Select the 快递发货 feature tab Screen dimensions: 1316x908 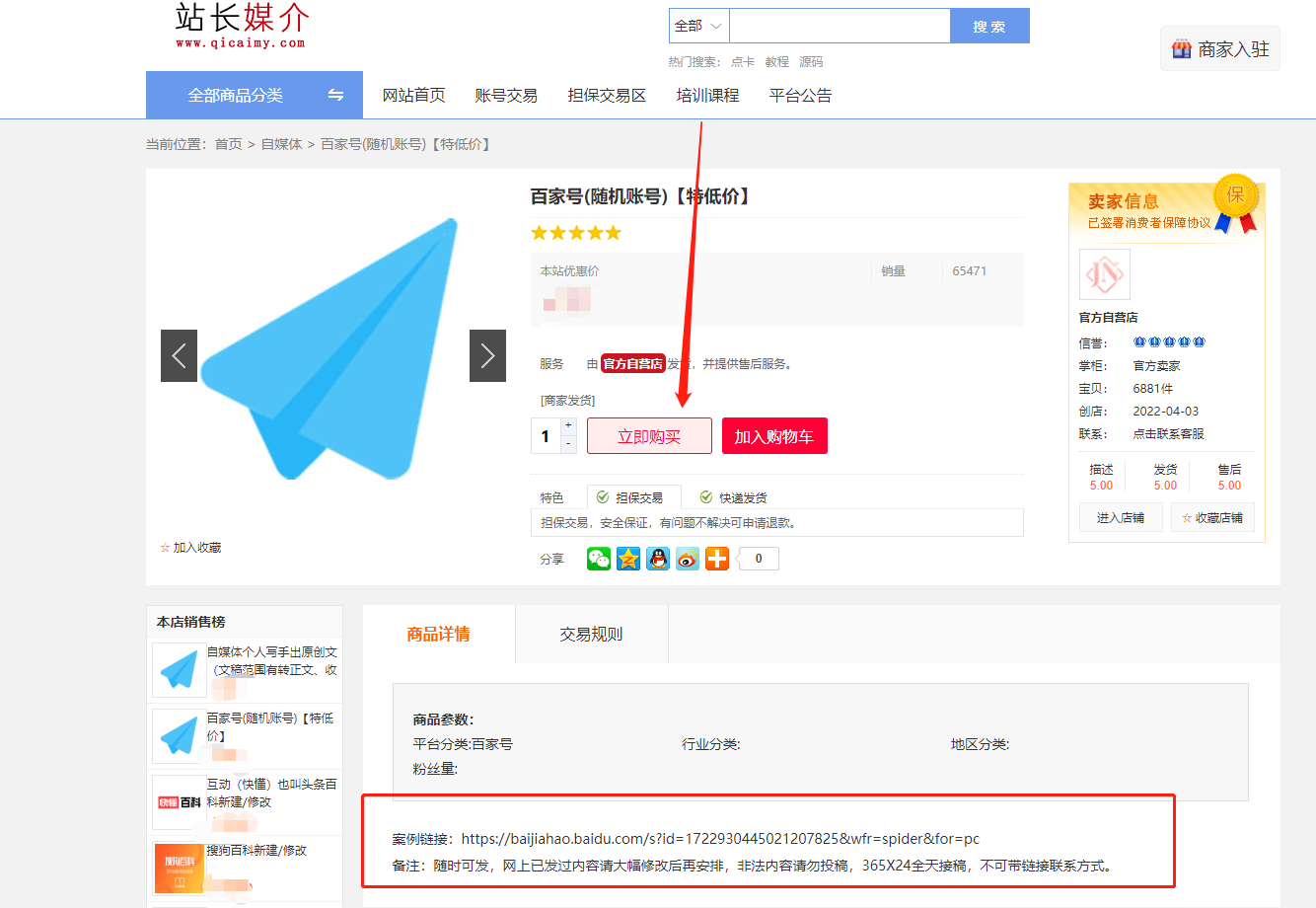pos(733,497)
